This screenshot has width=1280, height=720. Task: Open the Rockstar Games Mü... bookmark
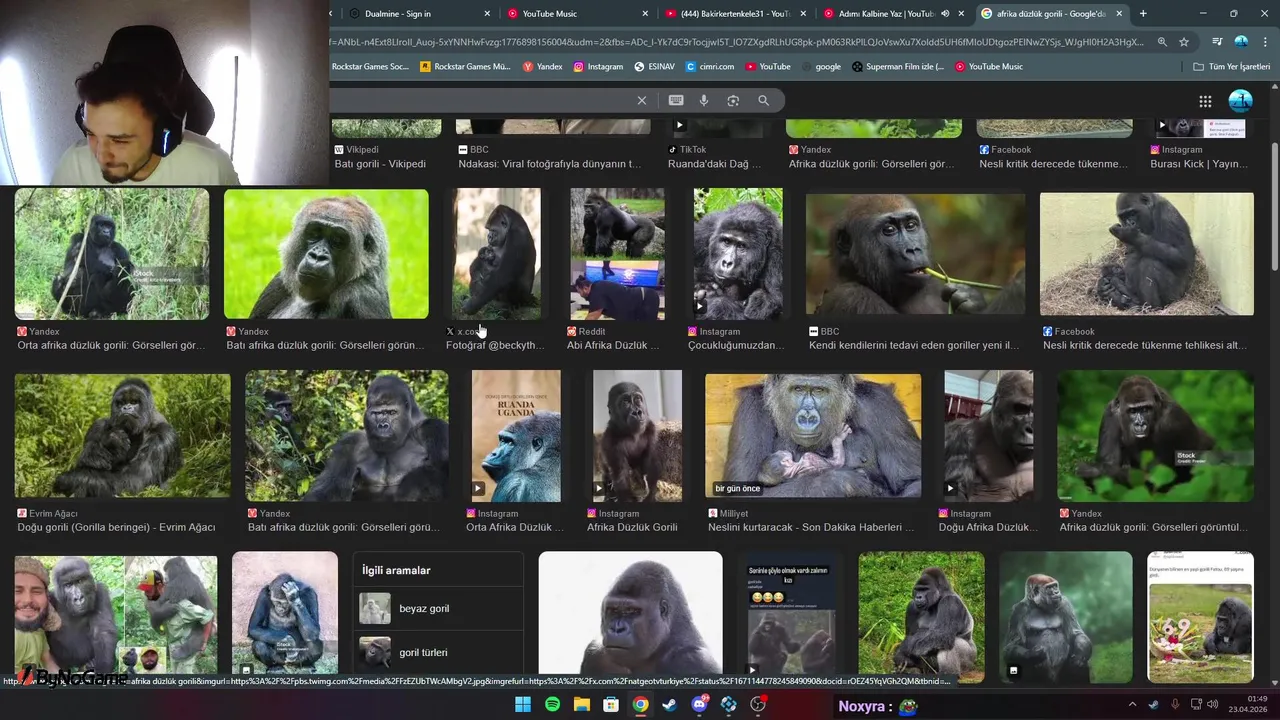click(x=465, y=67)
